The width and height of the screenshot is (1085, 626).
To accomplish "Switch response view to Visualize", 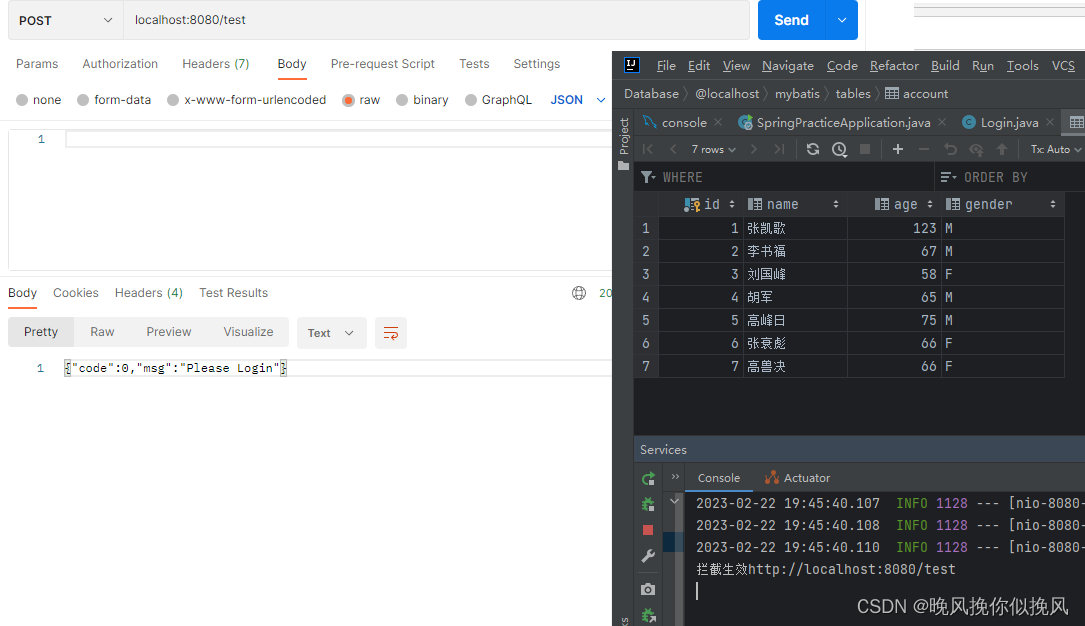I will [248, 332].
